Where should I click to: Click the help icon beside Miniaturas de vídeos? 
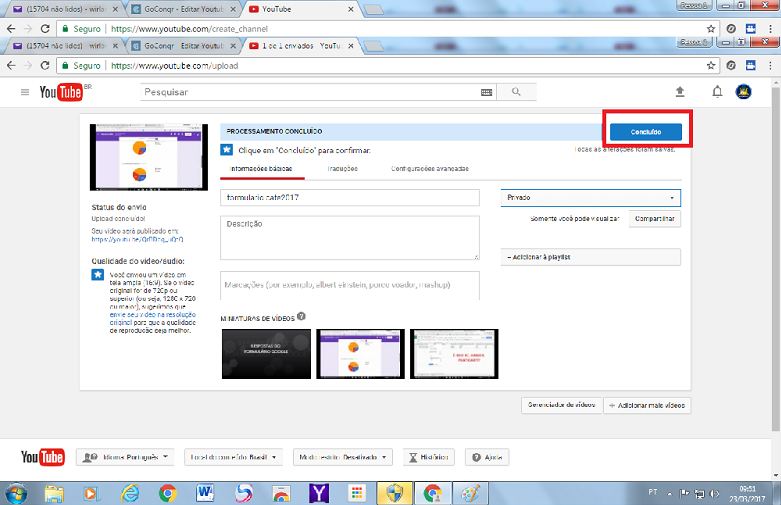pyautogui.click(x=301, y=317)
